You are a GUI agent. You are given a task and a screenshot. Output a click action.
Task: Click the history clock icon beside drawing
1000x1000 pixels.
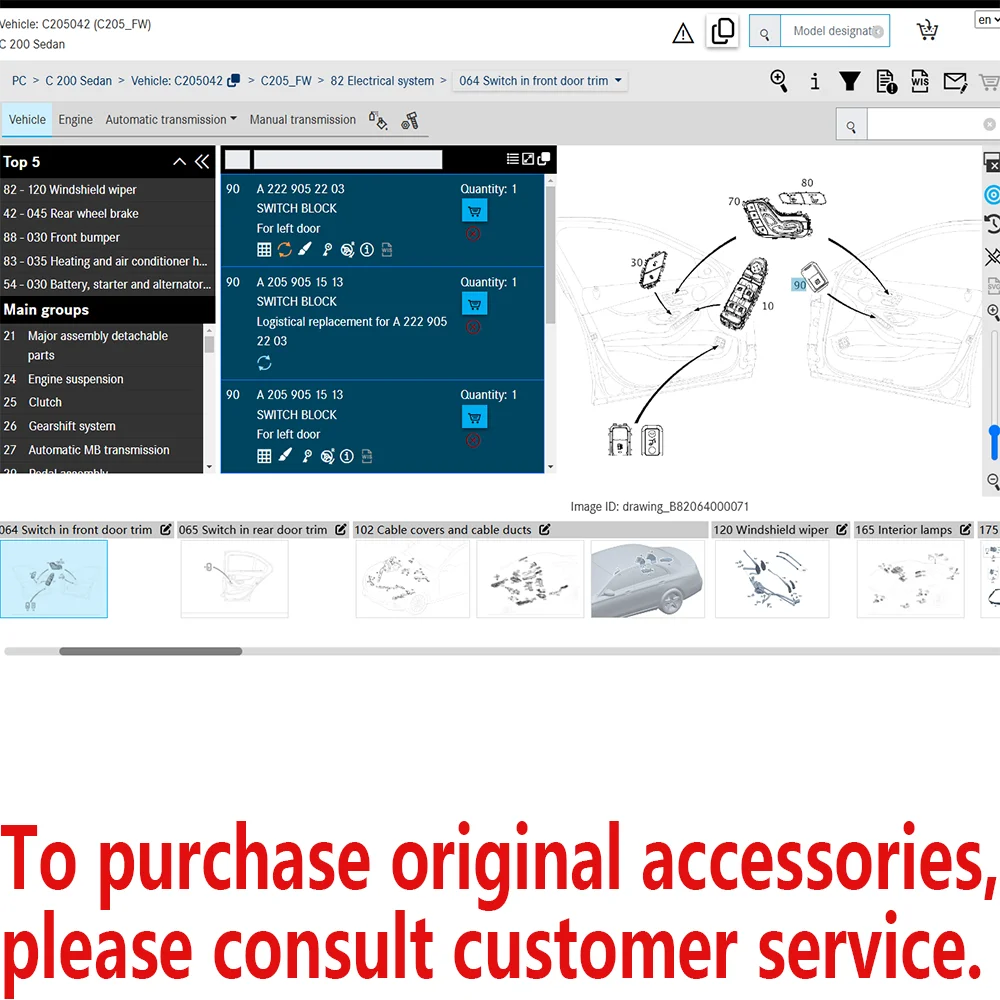coord(992,224)
